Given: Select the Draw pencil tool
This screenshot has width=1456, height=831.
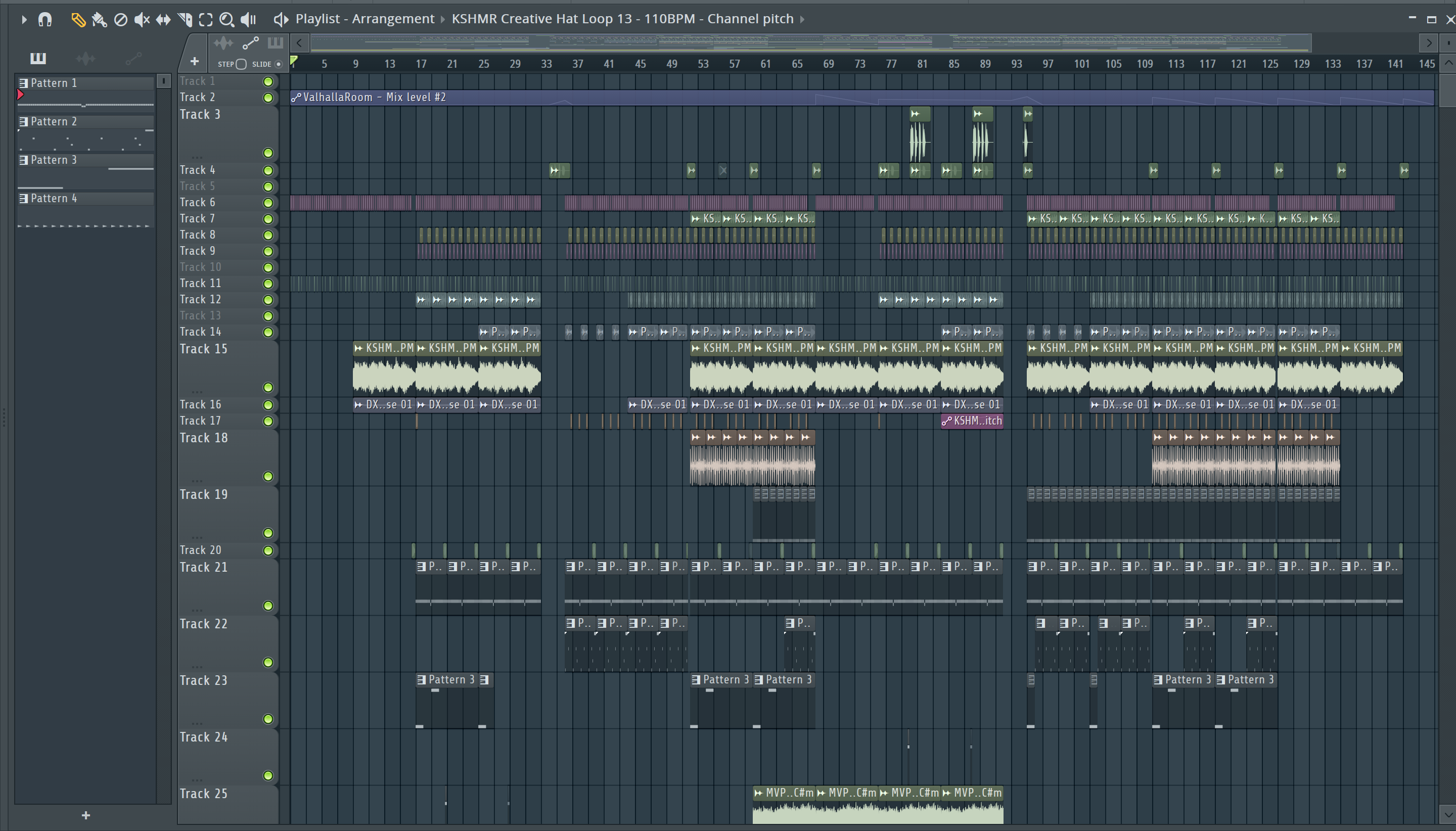Looking at the screenshot, I should tap(78, 20).
